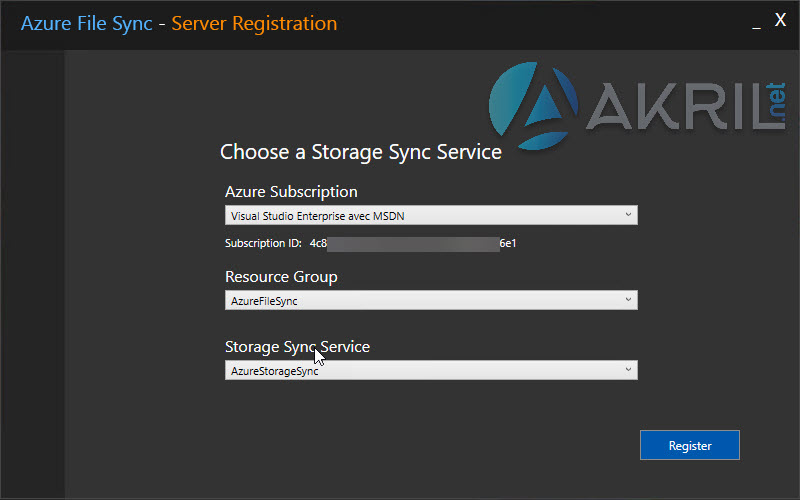Click the Resource Group label
Image resolution: width=800 pixels, height=500 pixels.
(x=281, y=277)
